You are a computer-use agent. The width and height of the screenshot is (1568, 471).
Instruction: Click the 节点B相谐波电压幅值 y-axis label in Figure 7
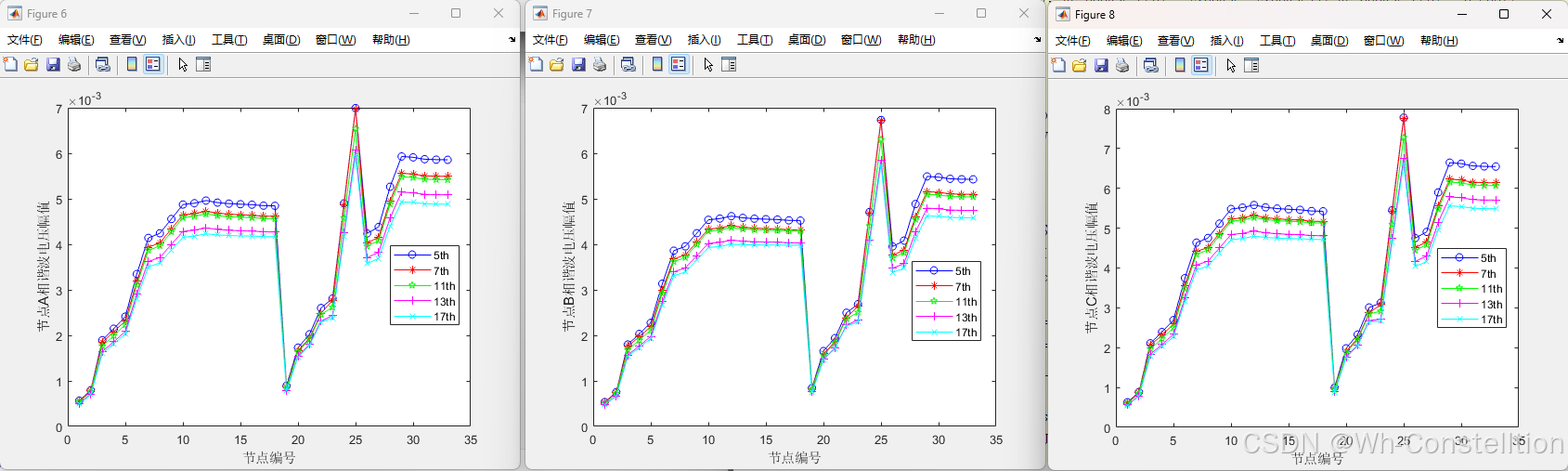tap(568, 266)
